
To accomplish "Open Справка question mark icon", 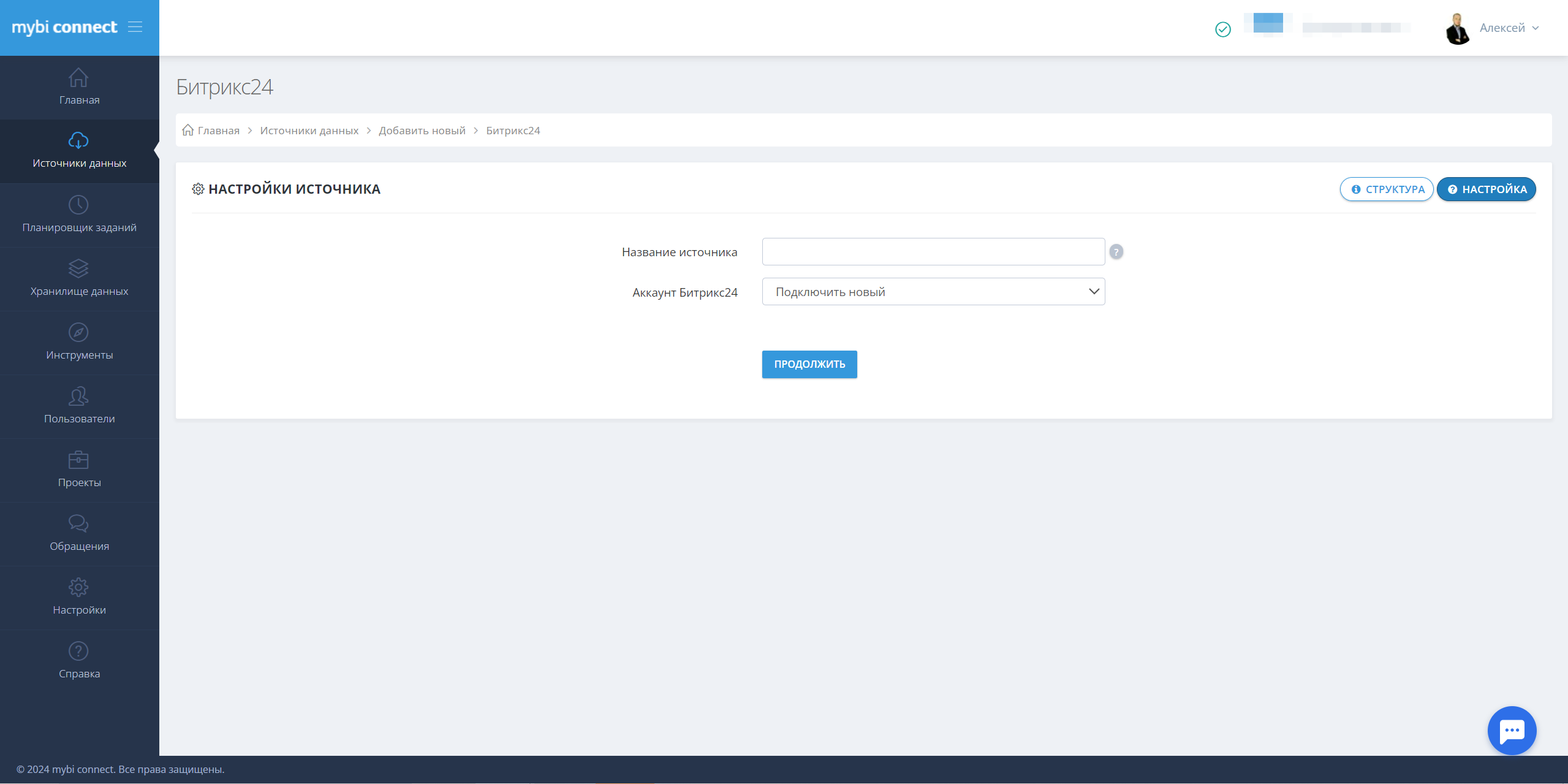I will [x=78, y=651].
